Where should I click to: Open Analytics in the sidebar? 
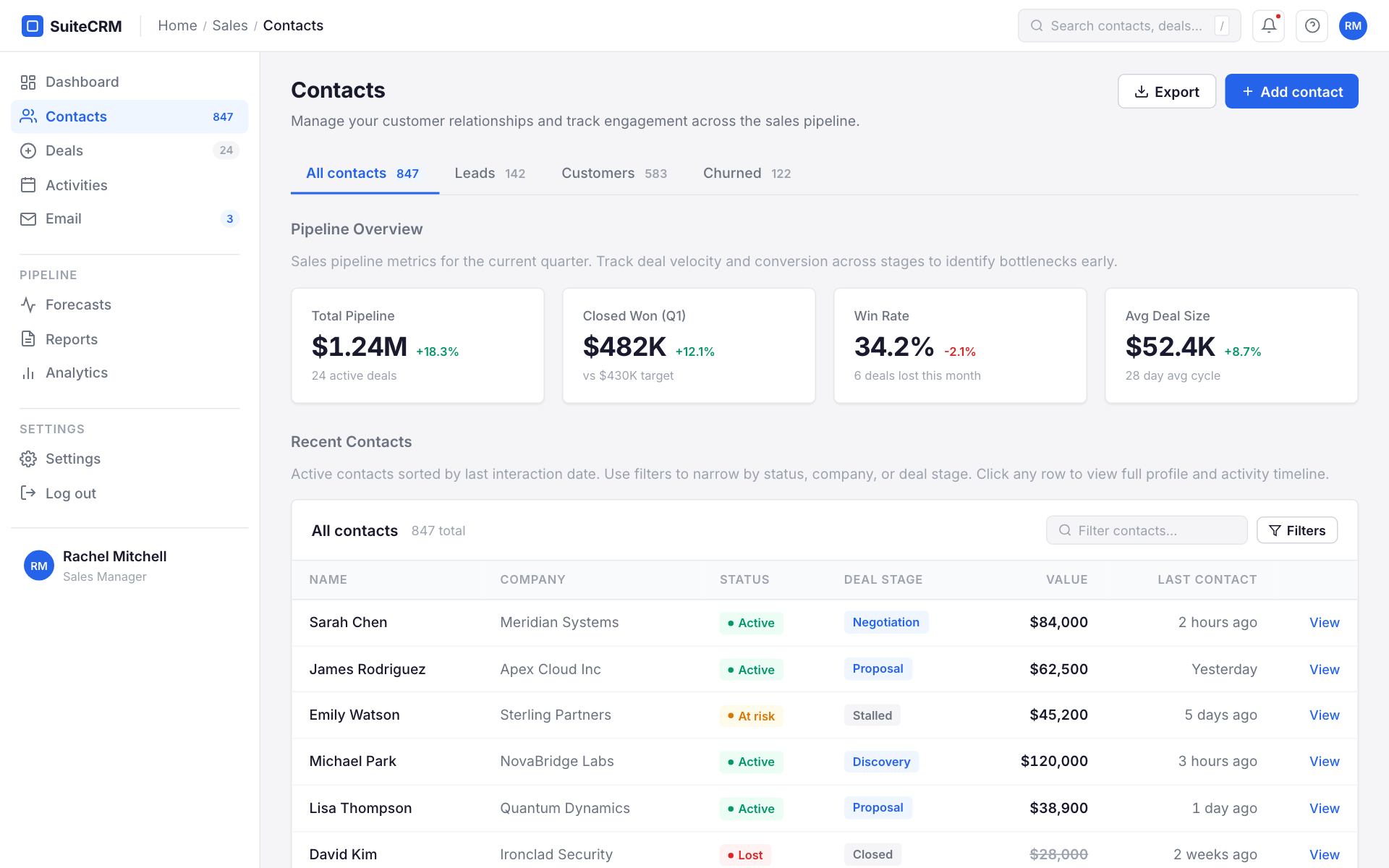[76, 373]
